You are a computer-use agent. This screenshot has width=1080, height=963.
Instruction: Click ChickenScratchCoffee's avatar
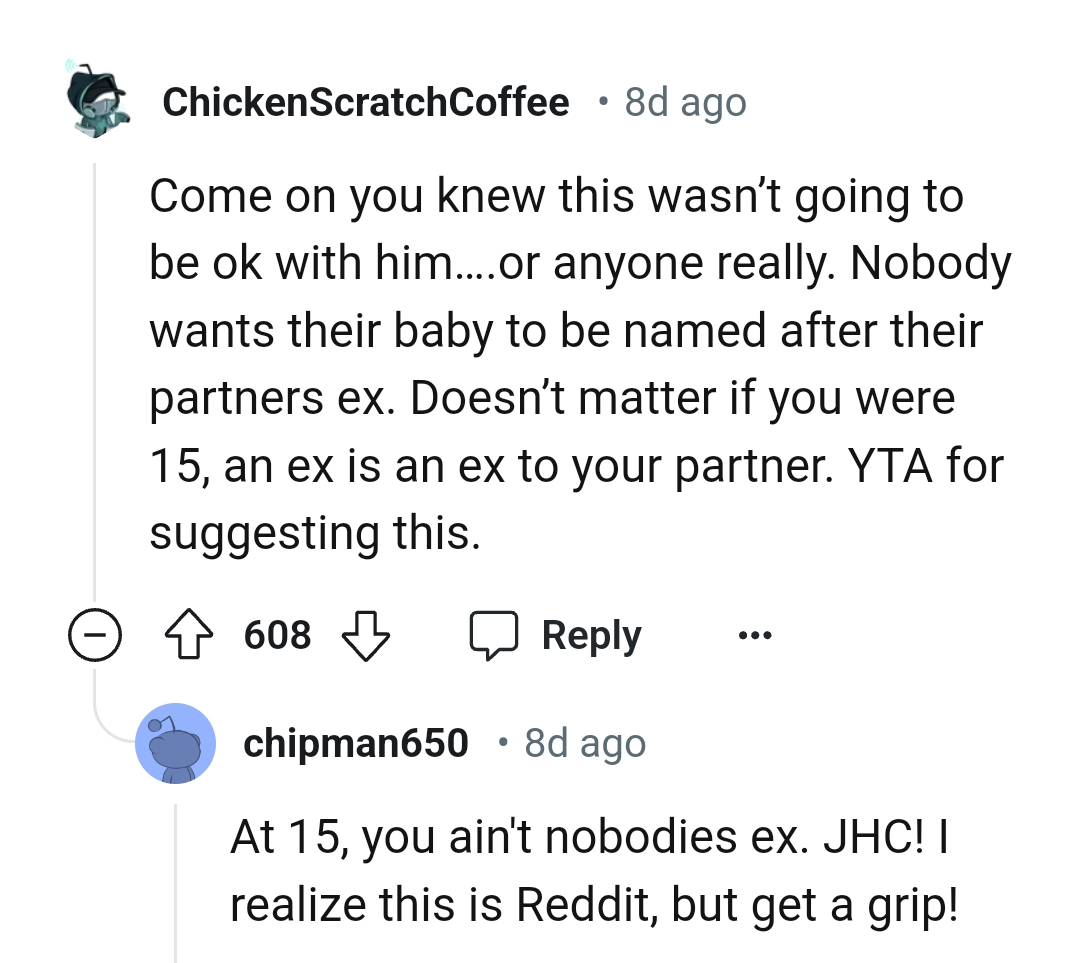click(x=95, y=100)
